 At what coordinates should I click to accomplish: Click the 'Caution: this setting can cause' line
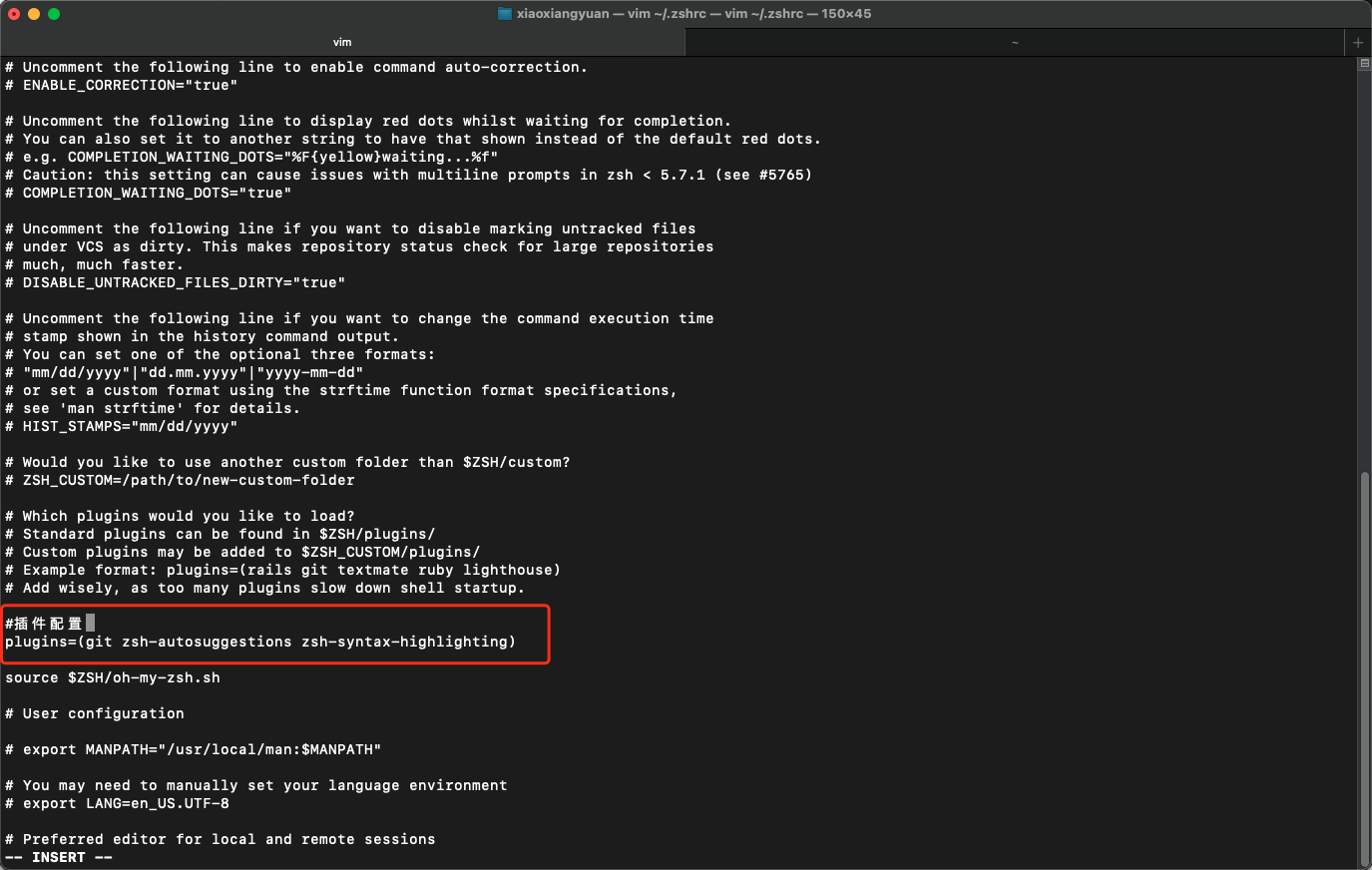pyautogui.click(x=409, y=175)
